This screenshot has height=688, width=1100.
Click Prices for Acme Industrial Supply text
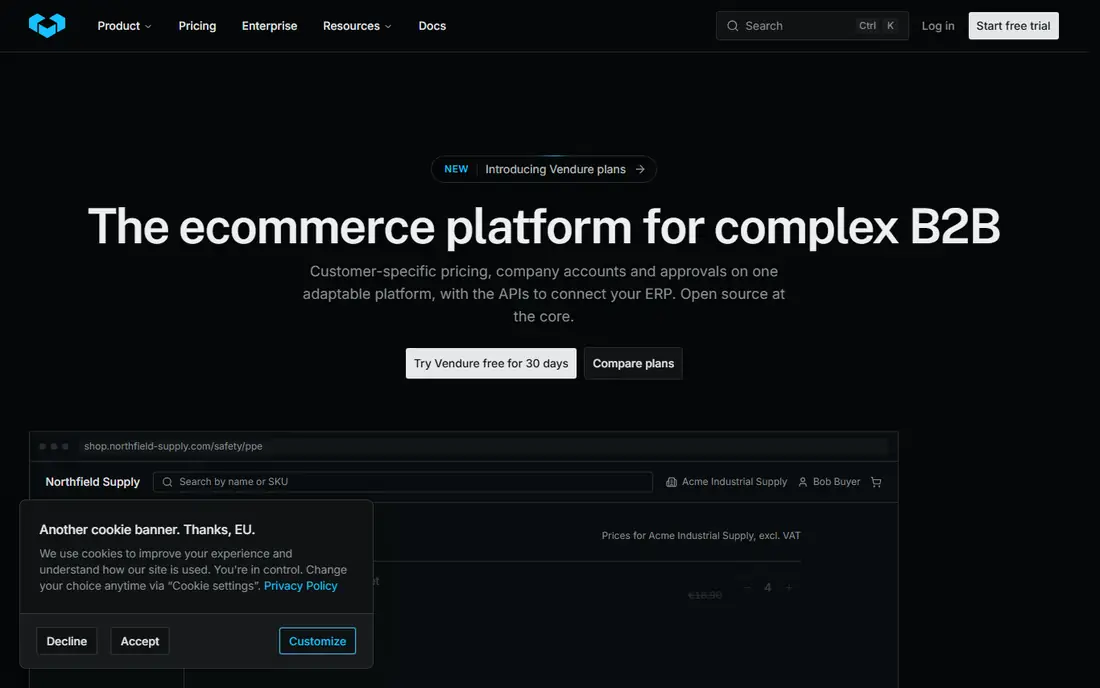click(x=701, y=535)
